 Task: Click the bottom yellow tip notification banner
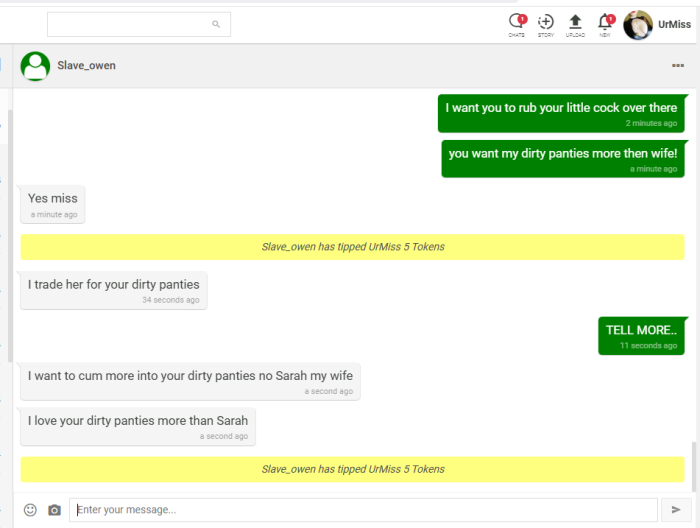(352, 469)
